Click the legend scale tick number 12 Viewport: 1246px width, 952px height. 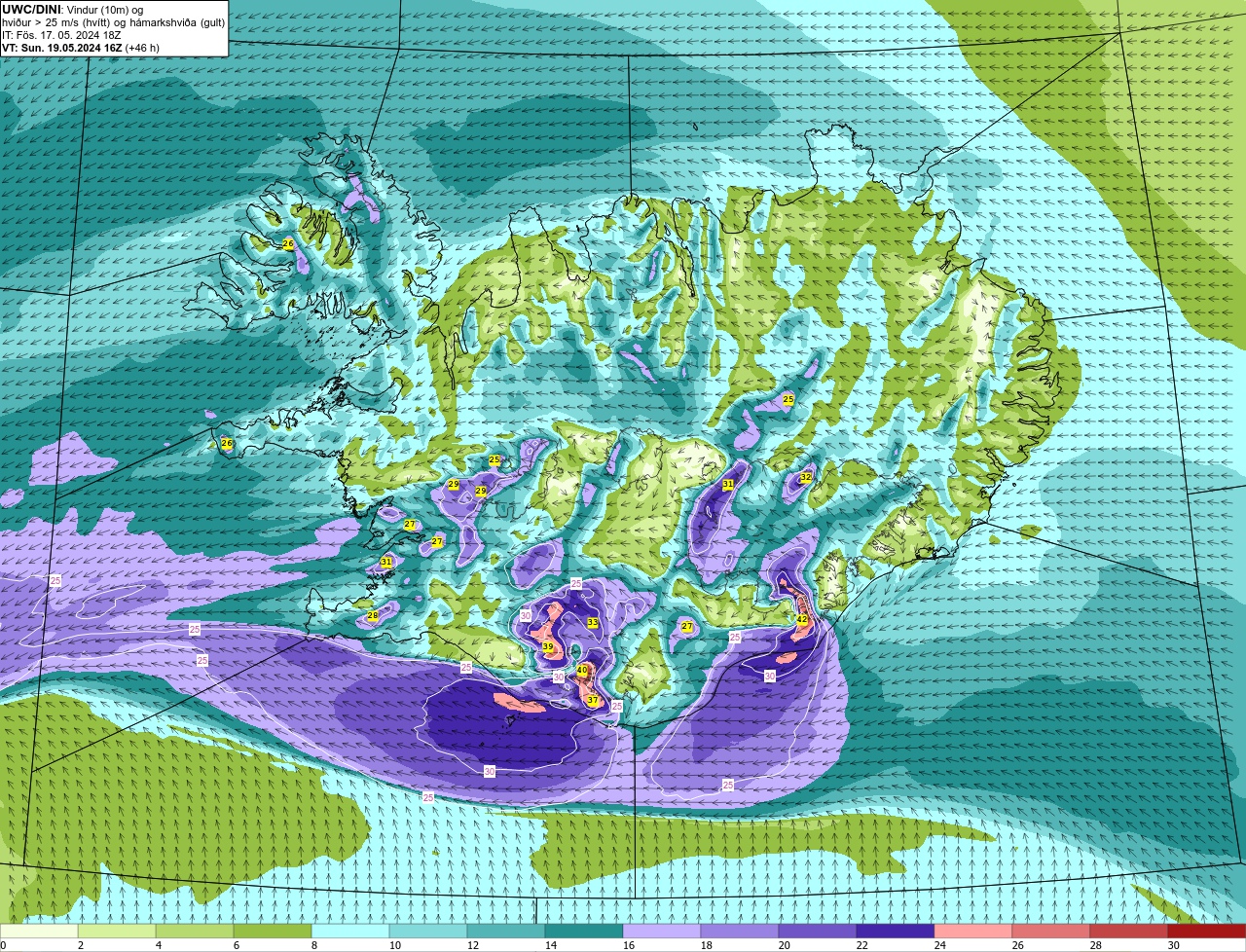tap(473, 945)
